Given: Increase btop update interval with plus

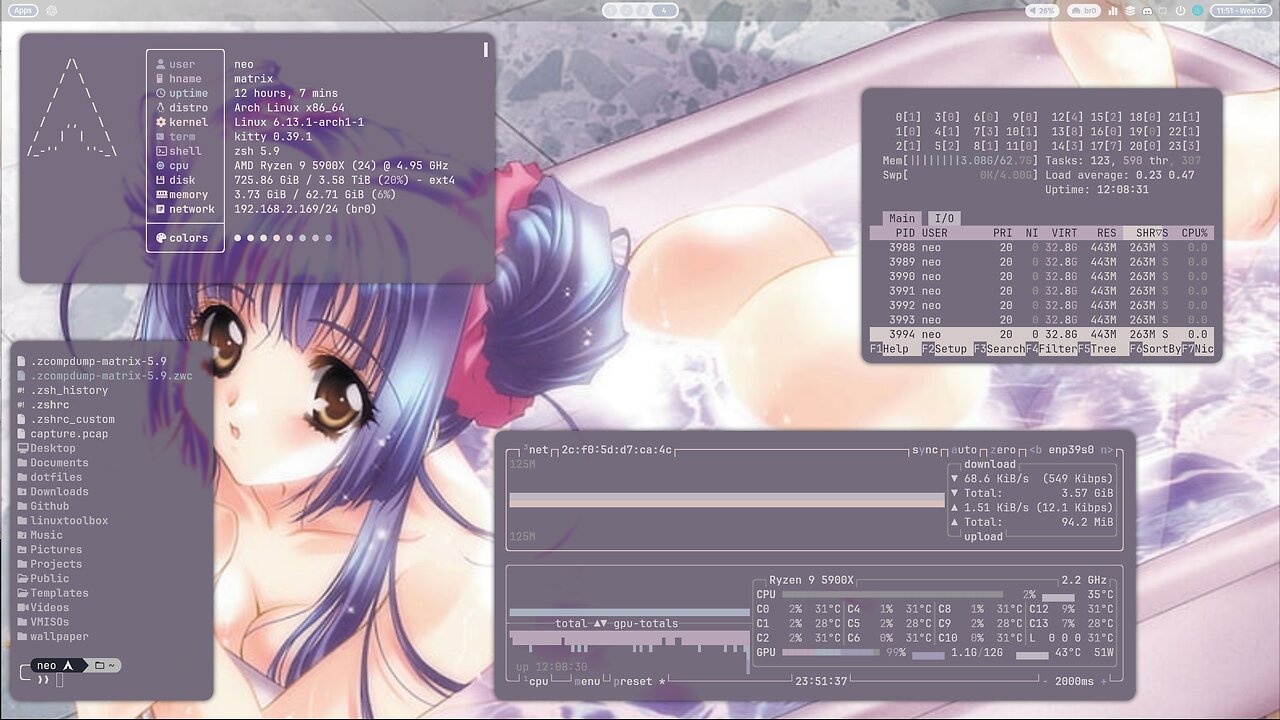Looking at the screenshot, I should (1104, 681).
